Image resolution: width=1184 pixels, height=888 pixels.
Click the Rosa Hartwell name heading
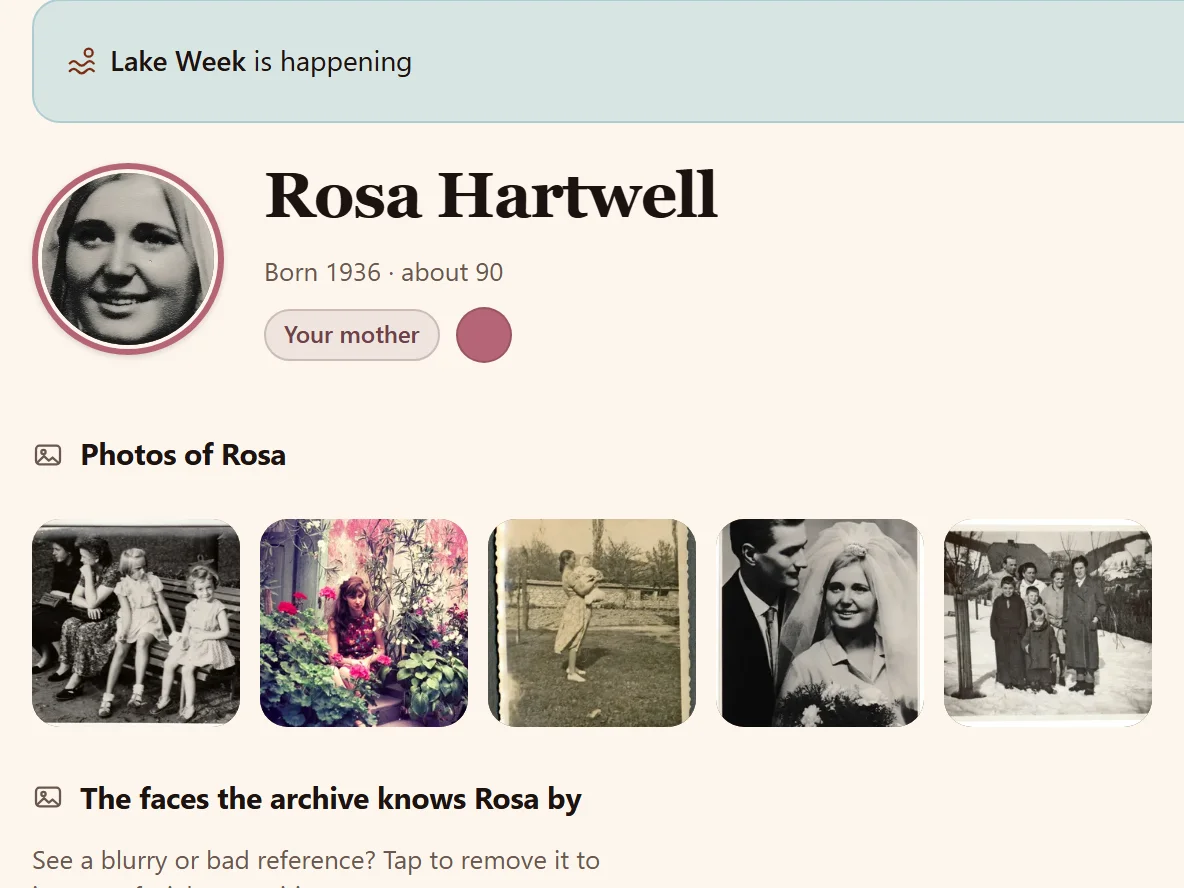coord(491,196)
